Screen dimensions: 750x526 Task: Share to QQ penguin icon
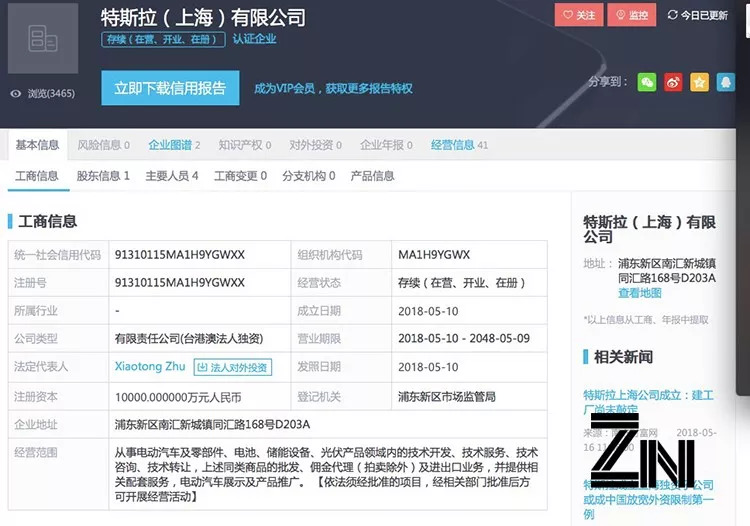click(725, 82)
